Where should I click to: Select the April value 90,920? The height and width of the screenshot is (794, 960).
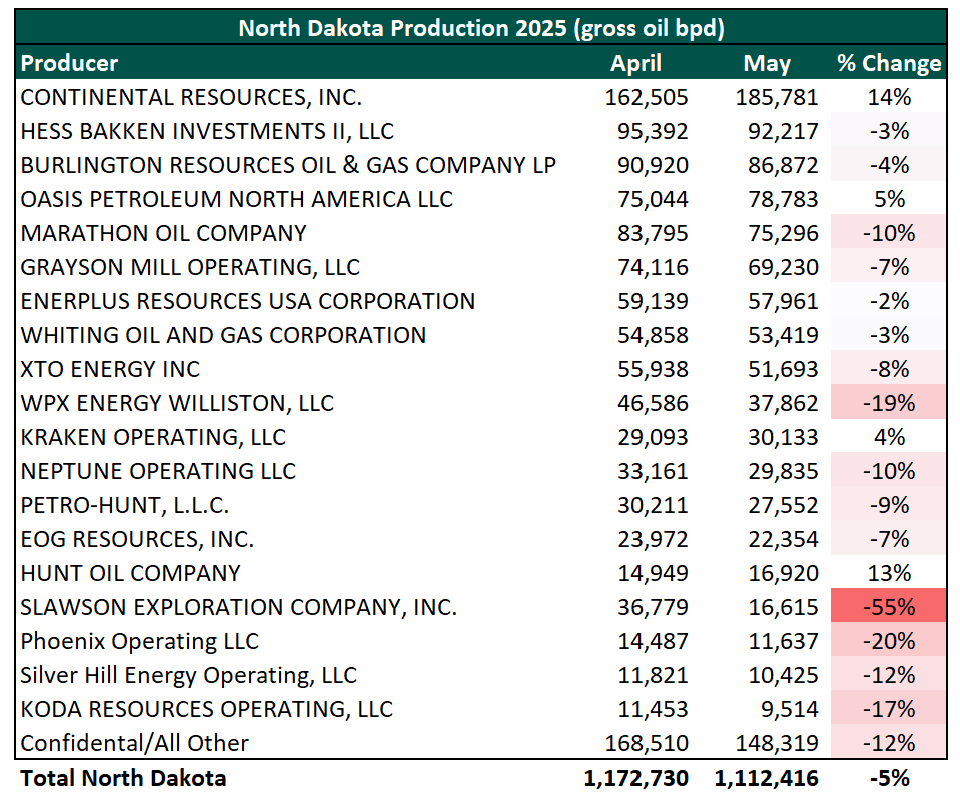(x=653, y=165)
